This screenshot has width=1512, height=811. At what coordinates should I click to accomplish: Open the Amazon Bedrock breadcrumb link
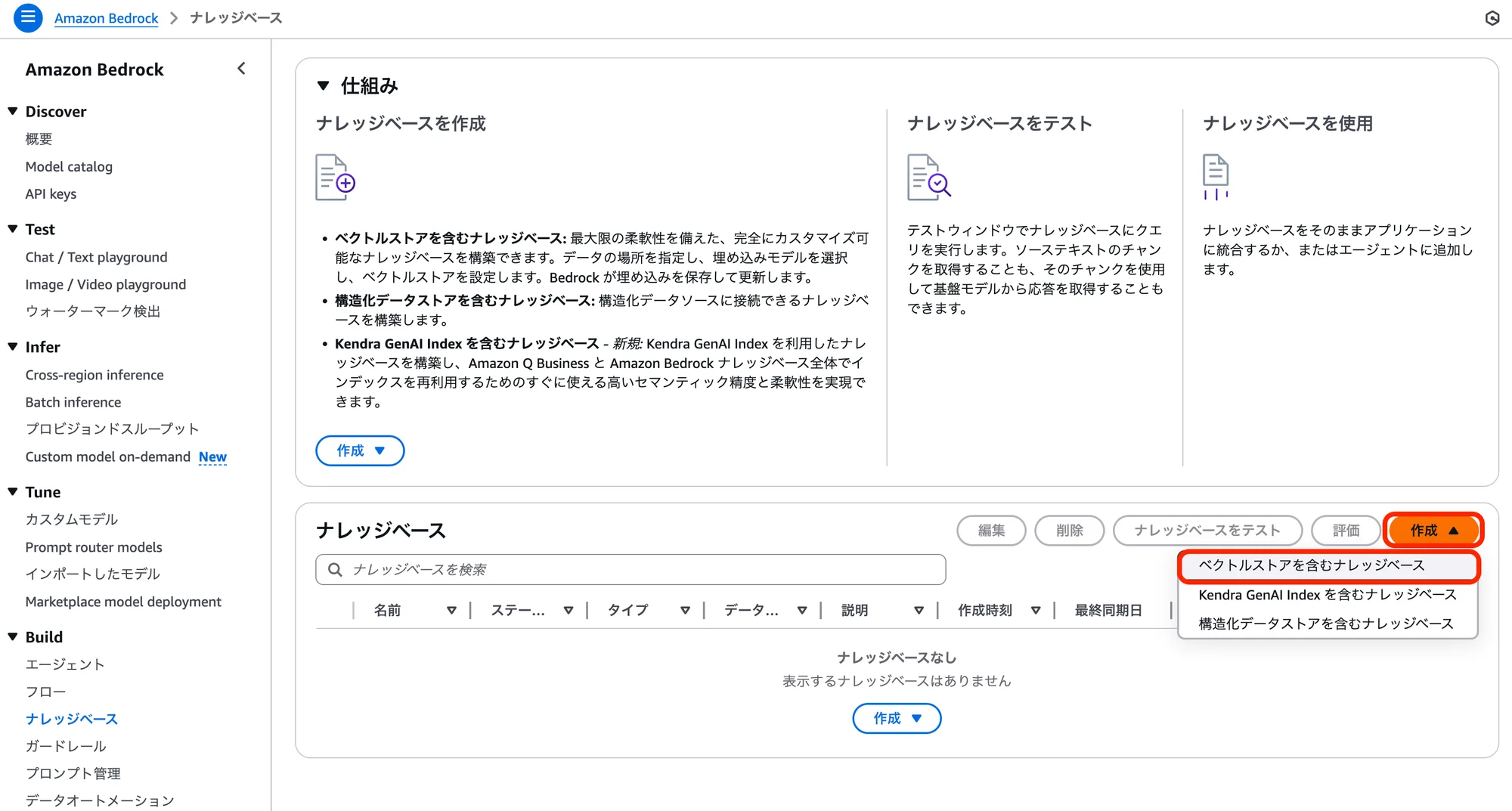106,17
